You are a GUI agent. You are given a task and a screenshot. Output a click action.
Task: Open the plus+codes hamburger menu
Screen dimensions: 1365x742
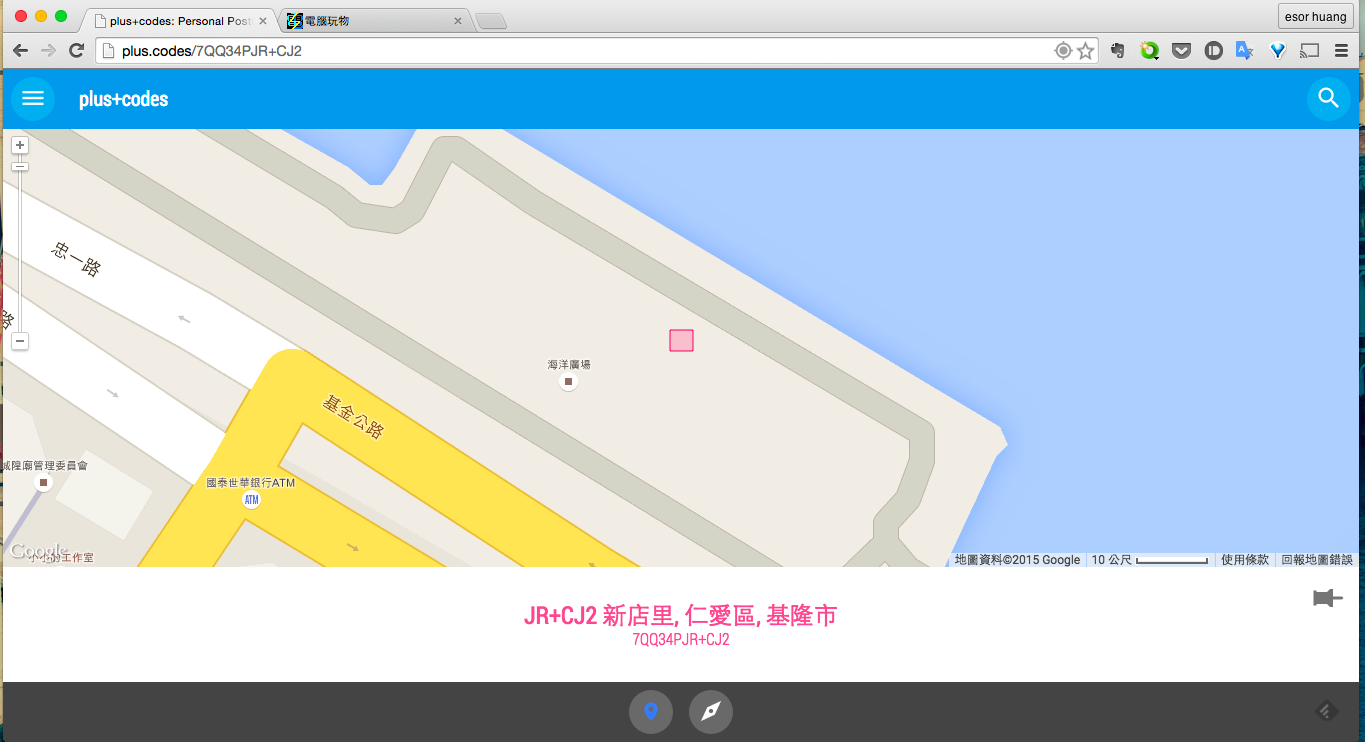click(x=33, y=98)
